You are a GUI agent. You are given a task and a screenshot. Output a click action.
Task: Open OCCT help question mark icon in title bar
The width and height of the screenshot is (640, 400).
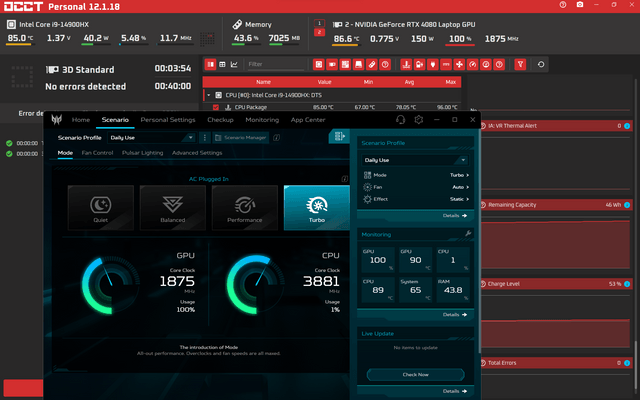click(x=563, y=5)
